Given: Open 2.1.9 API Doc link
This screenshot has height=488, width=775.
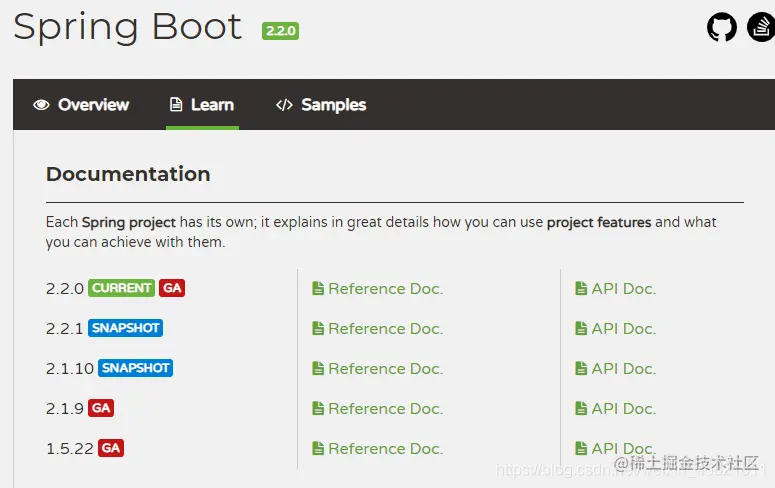Looking at the screenshot, I should pos(623,409).
